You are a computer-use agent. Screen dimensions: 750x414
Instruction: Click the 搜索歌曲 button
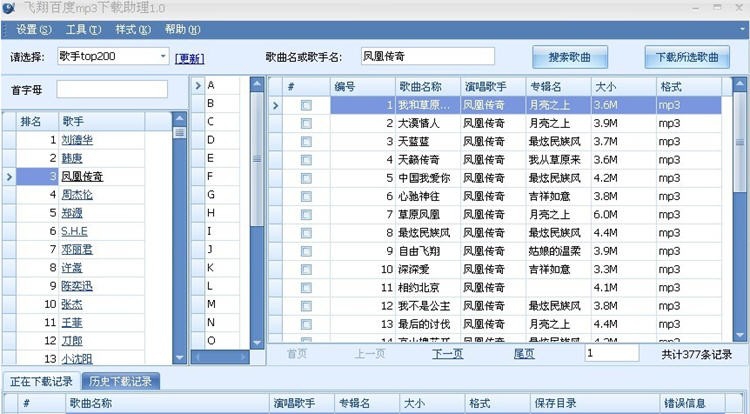tap(570, 57)
